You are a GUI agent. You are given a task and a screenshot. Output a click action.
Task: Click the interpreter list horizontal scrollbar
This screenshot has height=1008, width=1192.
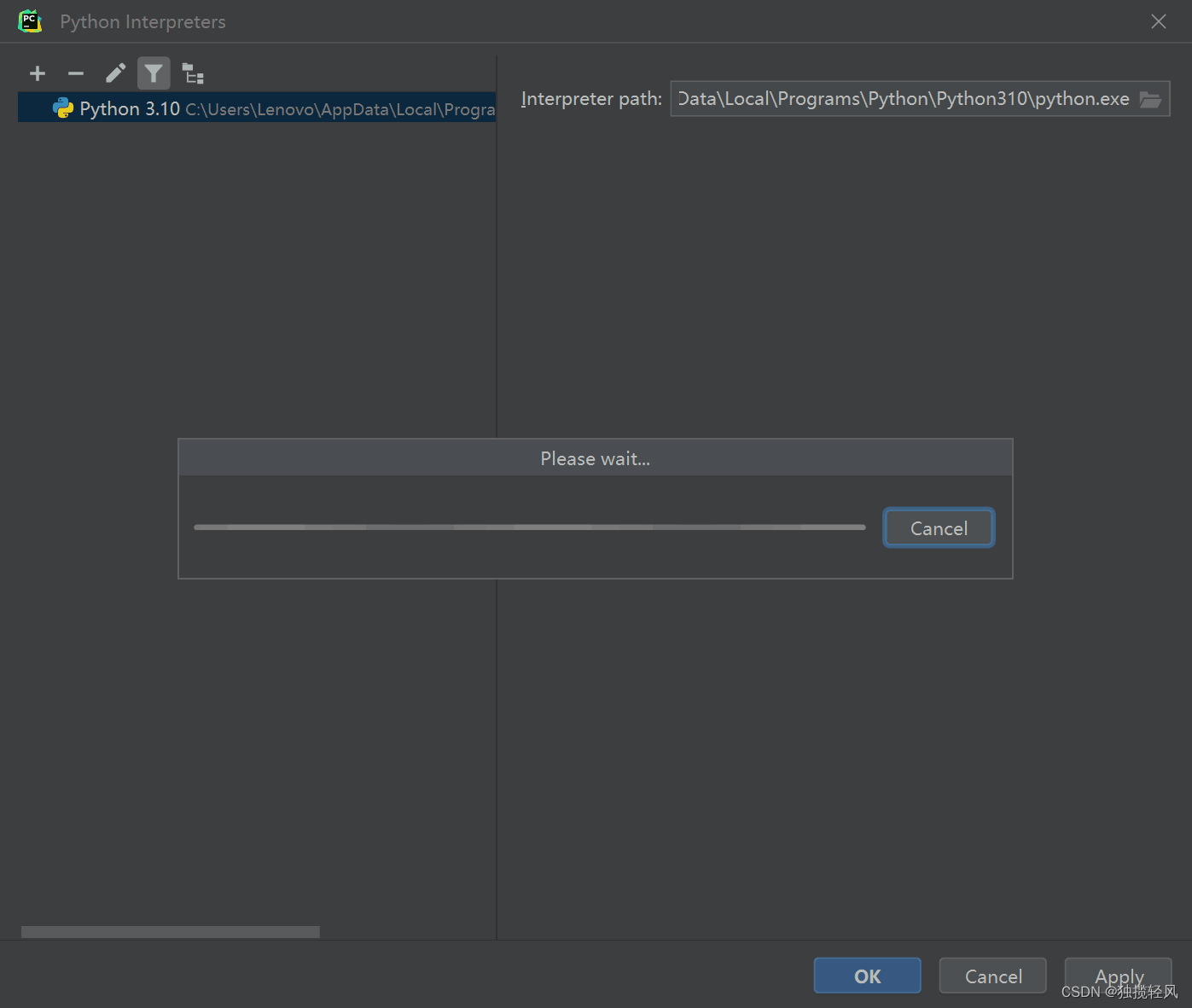click(x=171, y=932)
